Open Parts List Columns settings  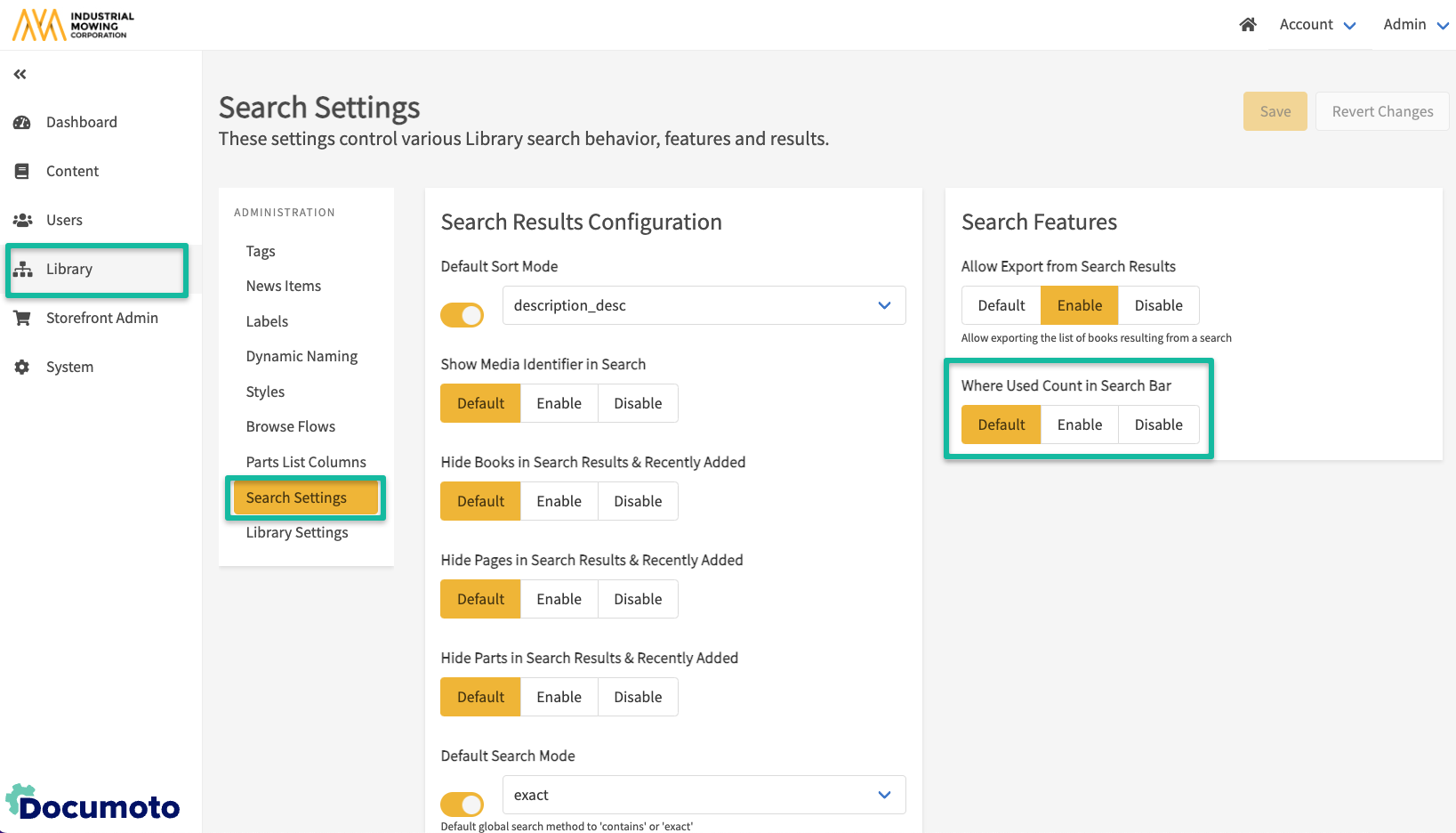306,462
